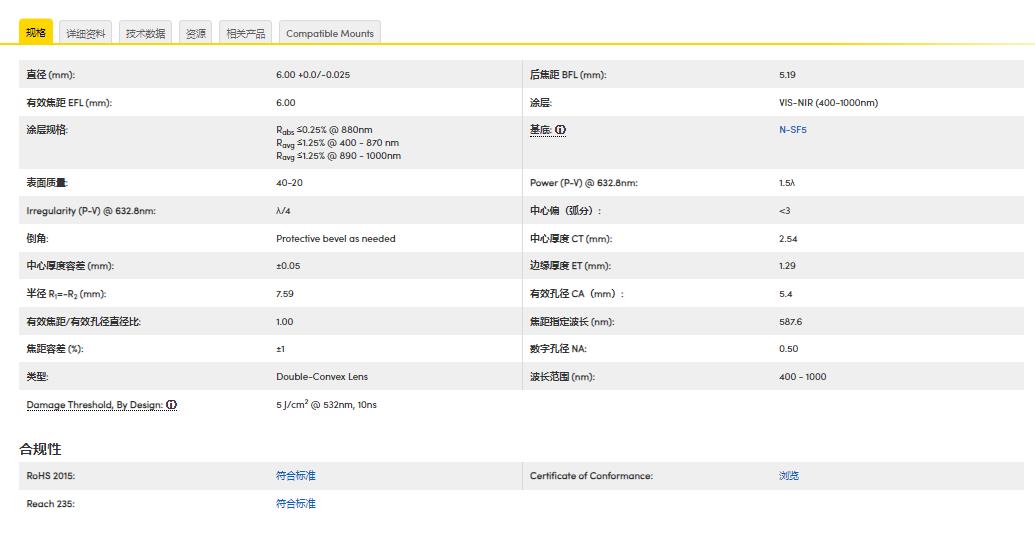Viewport: 1035px width, 546px height.
Task: Click the 400 - 1000 wavelength range value
Action: 802,377
